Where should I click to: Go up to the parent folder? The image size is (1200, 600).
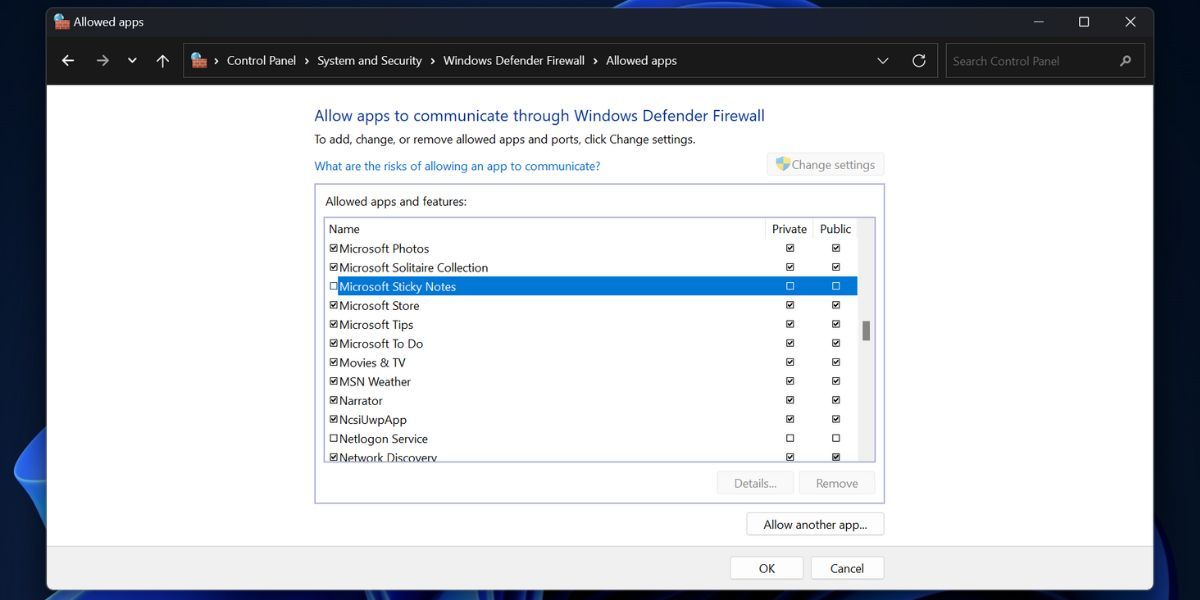(x=162, y=60)
